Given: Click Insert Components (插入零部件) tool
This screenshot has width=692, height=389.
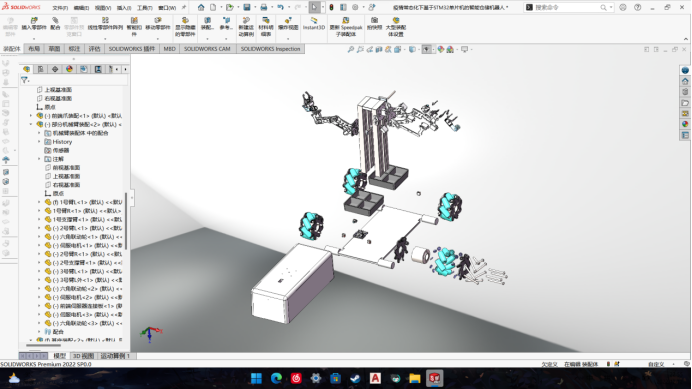Looking at the screenshot, I should pyautogui.click(x=34, y=24).
